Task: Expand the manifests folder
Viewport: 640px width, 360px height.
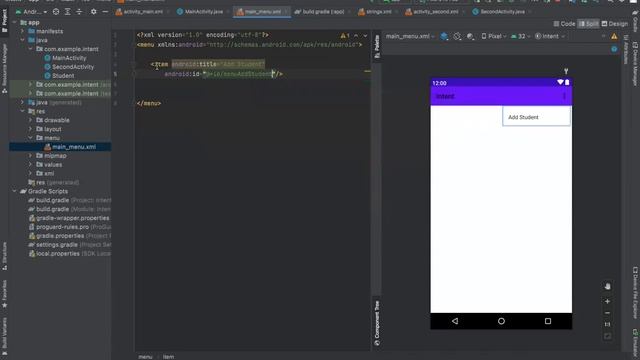Action: point(22,31)
